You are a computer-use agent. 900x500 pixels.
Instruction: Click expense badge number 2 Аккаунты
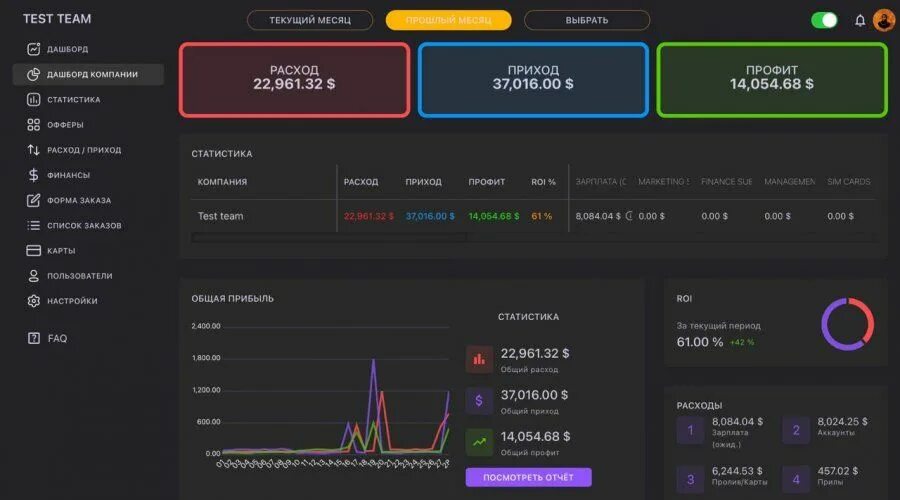pyautogui.click(x=796, y=430)
